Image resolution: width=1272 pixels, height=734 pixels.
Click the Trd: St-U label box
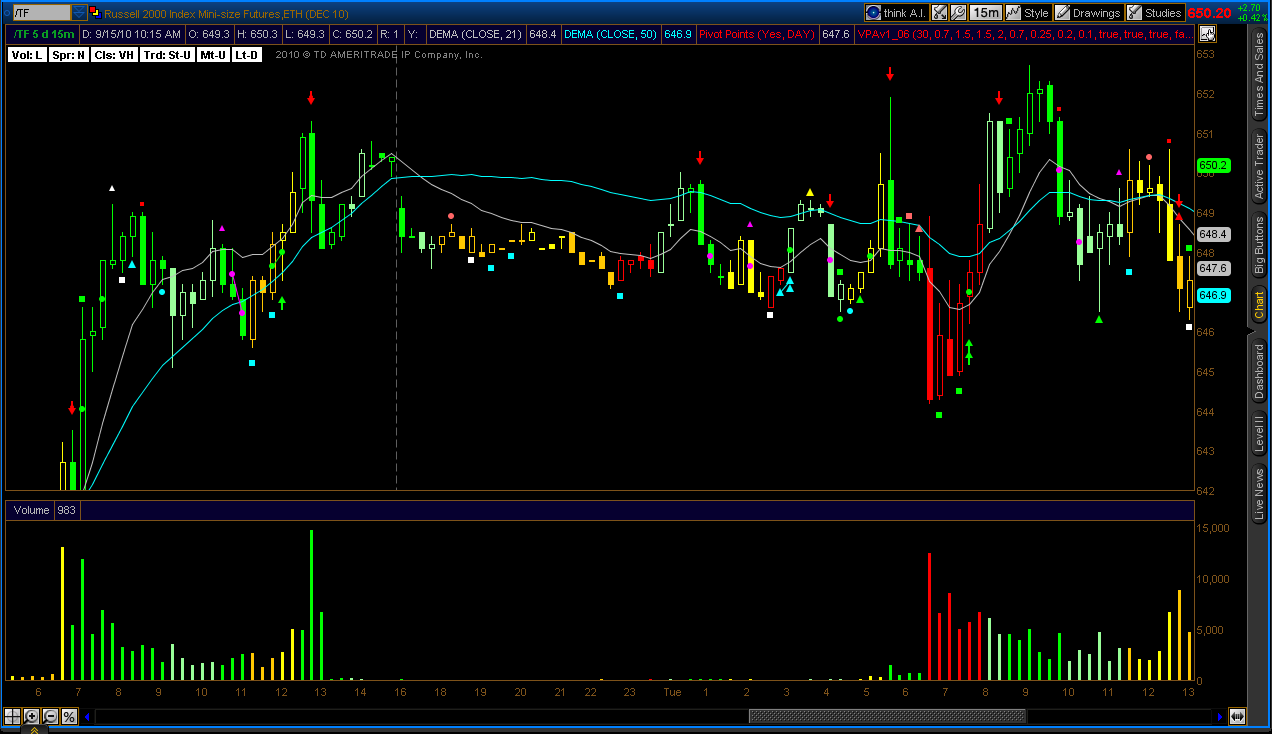[x=166, y=55]
